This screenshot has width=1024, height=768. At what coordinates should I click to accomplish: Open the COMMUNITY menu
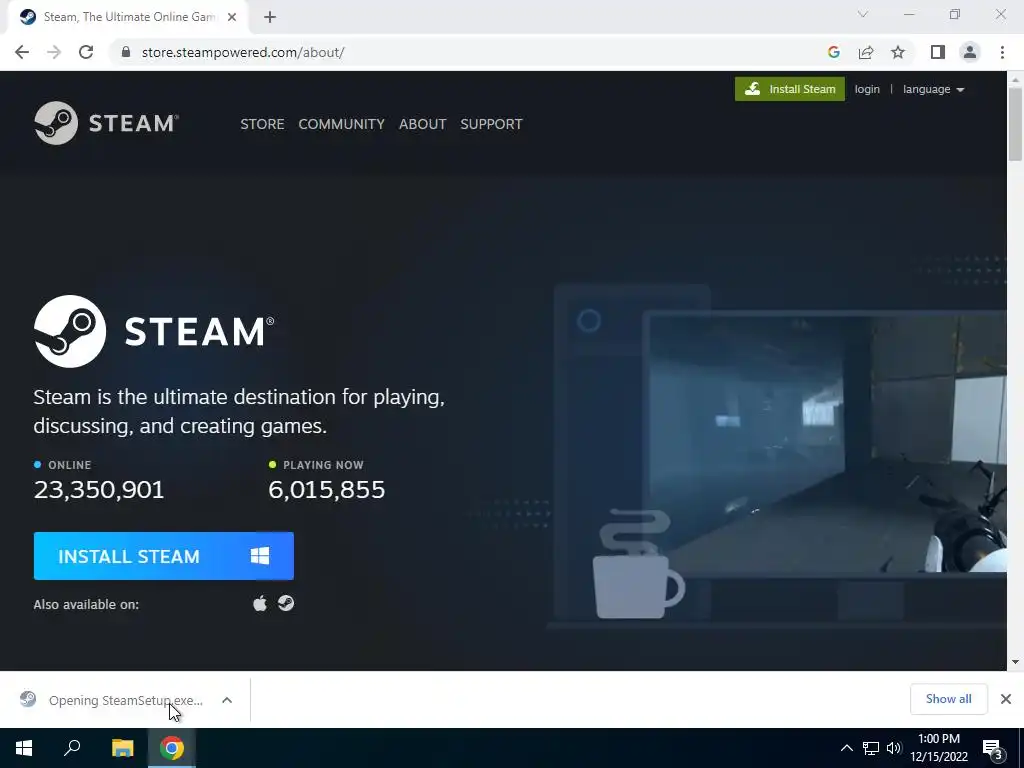tap(341, 124)
